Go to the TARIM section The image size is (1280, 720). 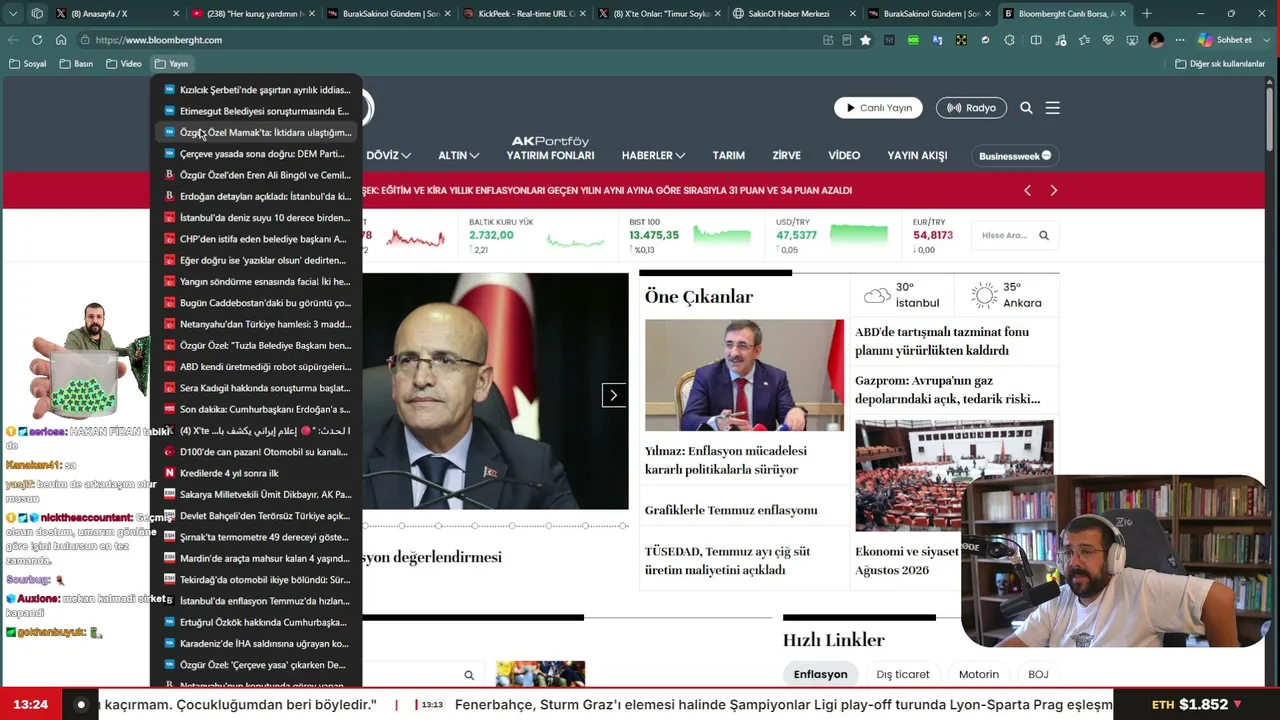point(728,156)
